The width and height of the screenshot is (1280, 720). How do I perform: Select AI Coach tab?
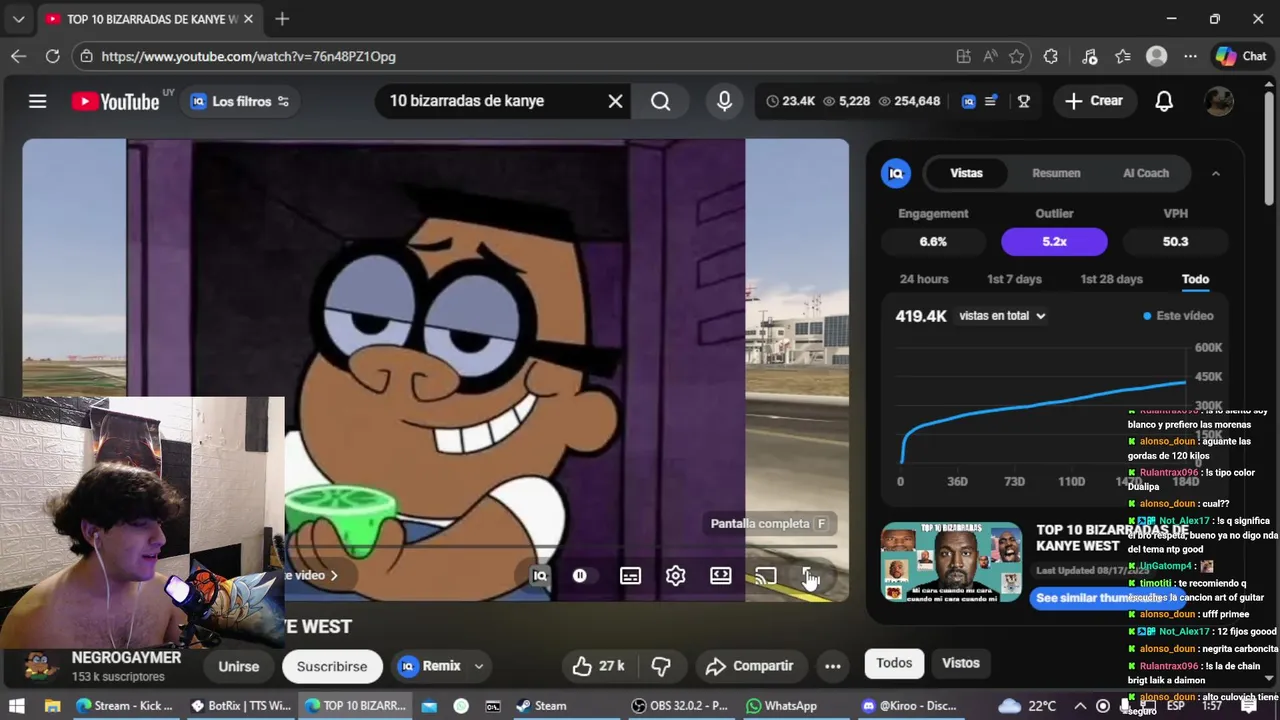click(x=1146, y=173)
